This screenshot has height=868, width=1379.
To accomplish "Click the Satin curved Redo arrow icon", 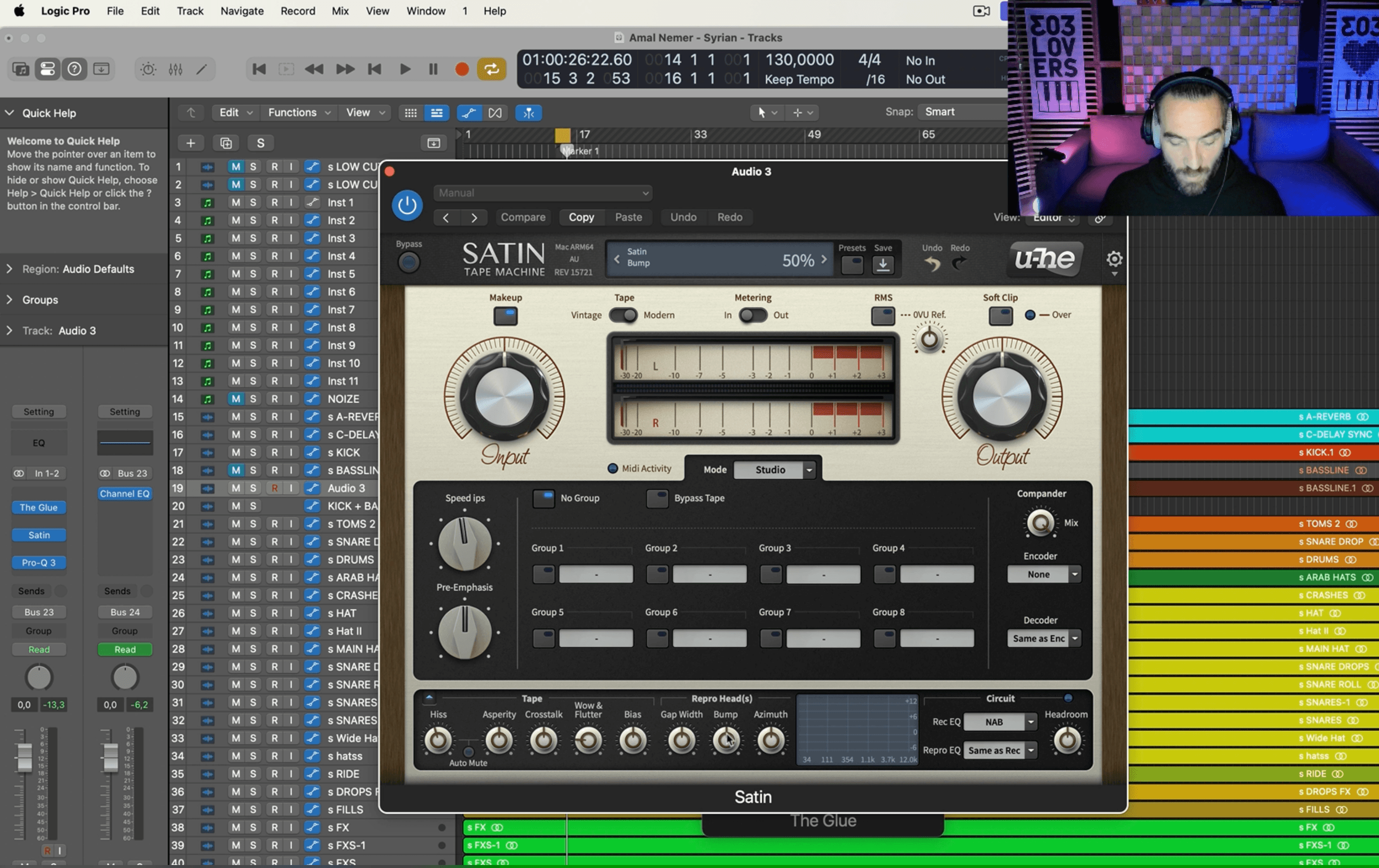I will 960,264.
